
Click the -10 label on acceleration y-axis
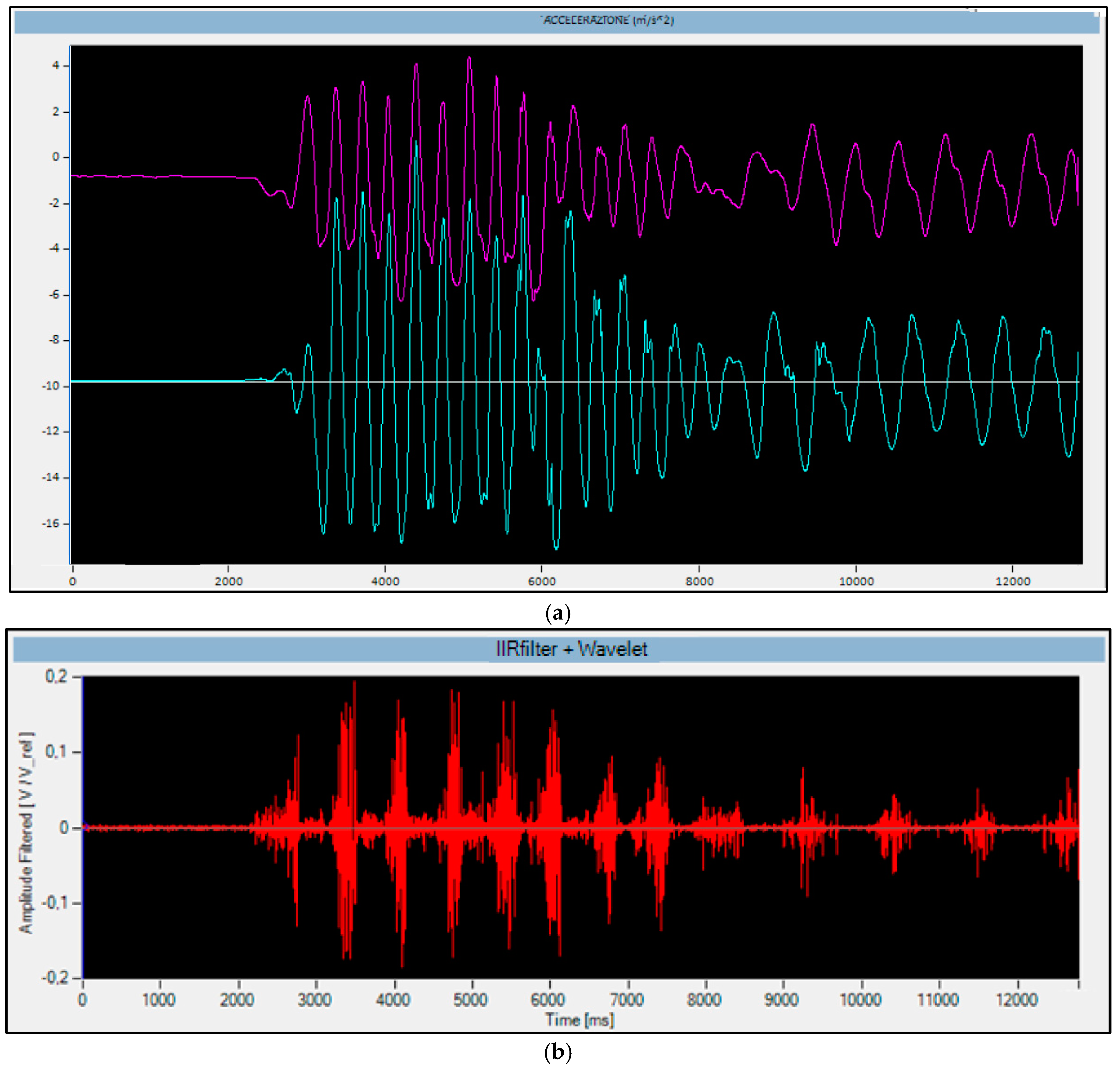(x=50, y=386)
